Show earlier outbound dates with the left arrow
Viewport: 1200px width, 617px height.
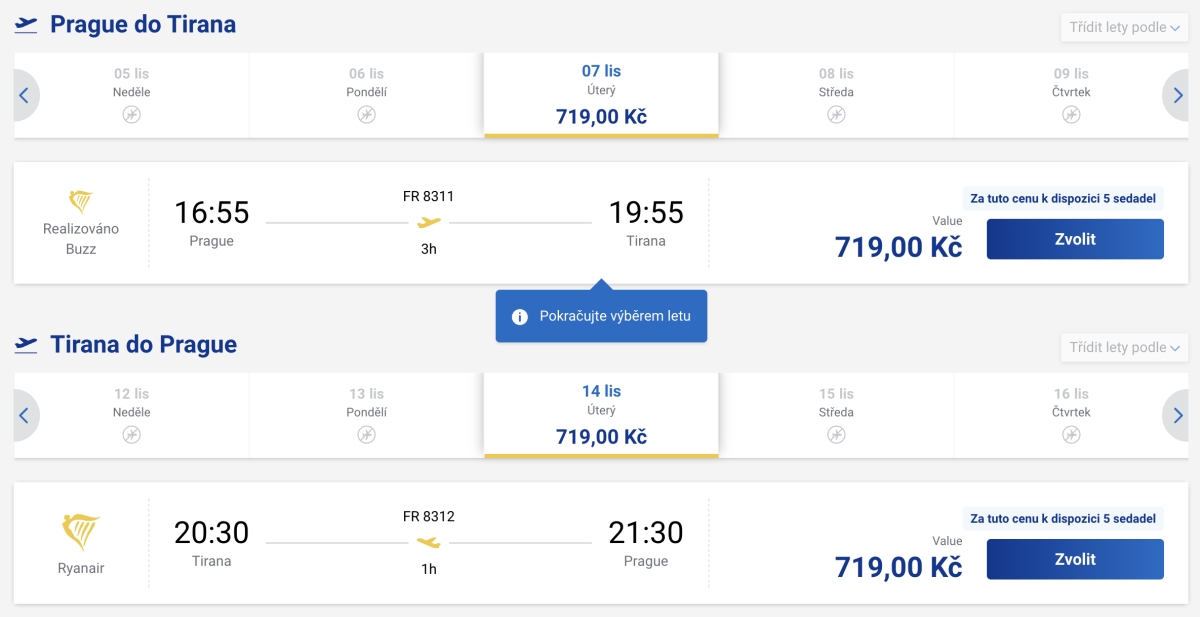click(24, 96)
